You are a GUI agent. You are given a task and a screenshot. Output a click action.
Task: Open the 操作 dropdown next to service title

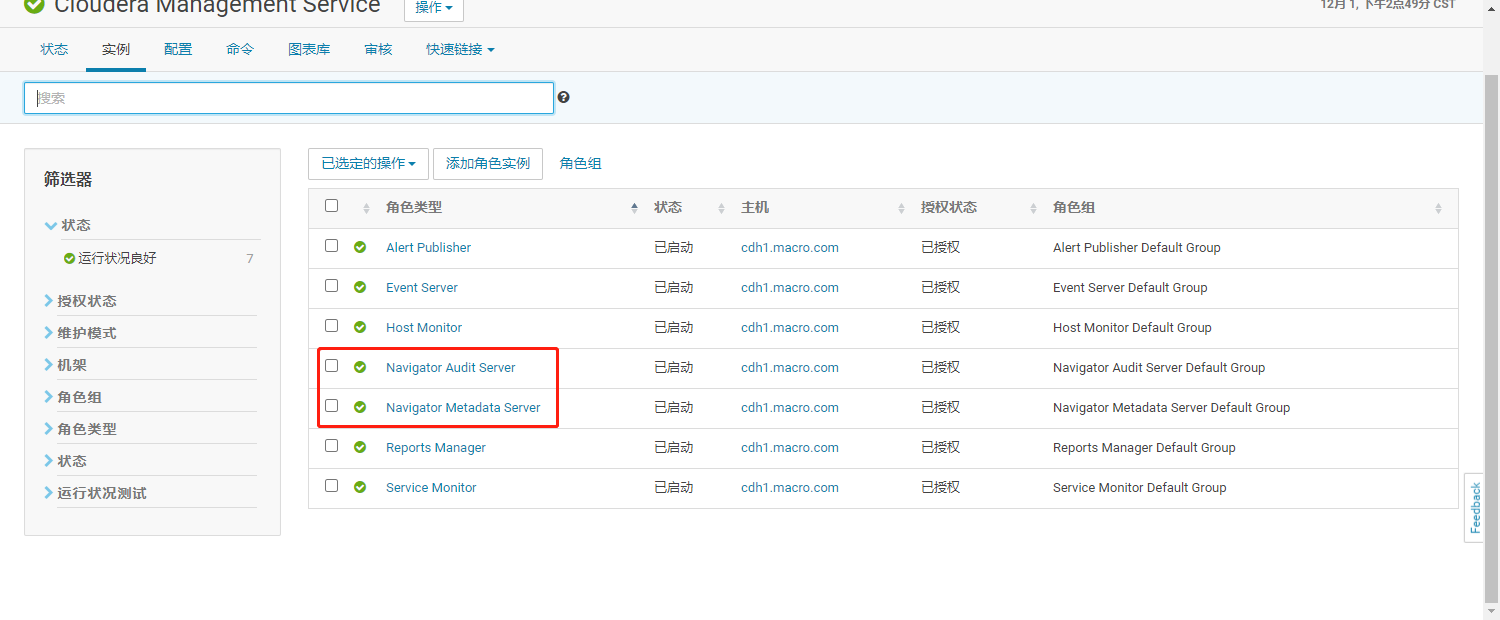(x=433, y=8)
